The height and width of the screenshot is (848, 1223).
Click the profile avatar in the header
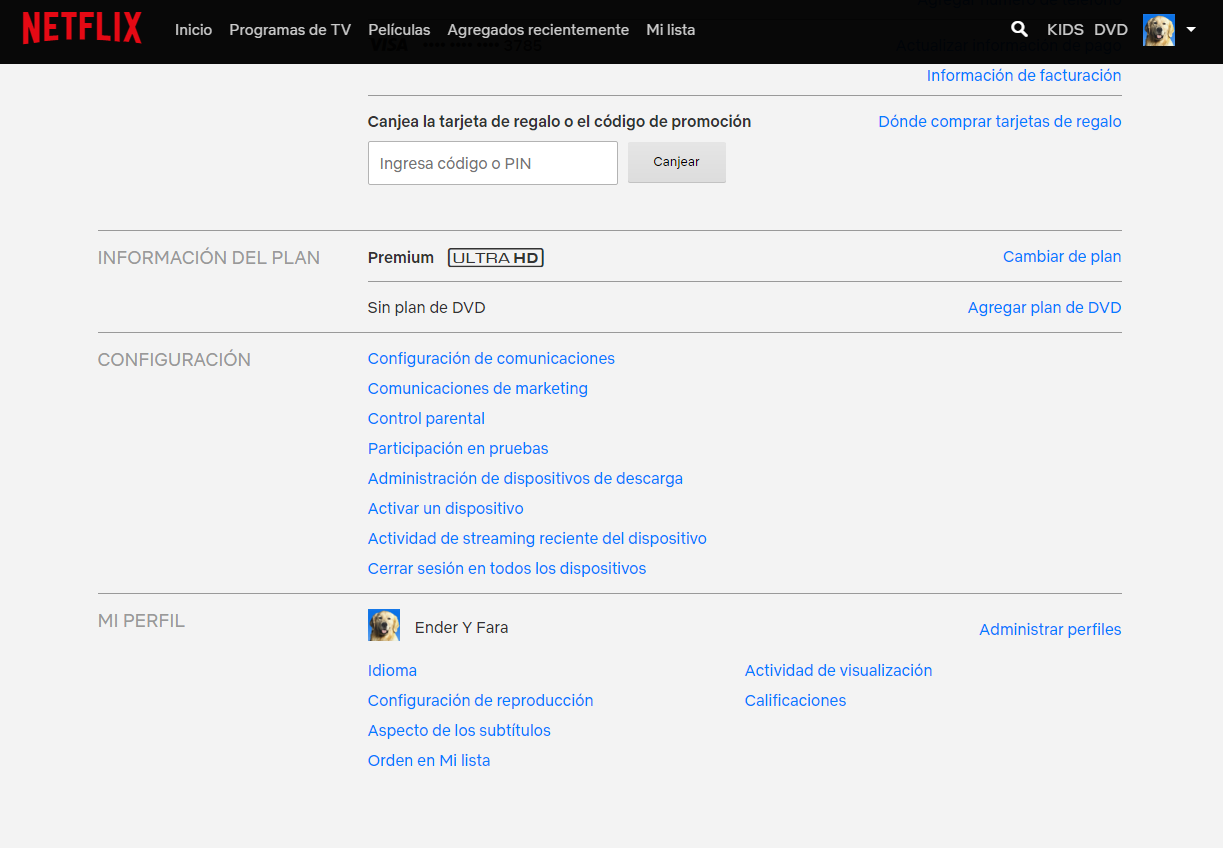click(x=1159, y=30)
